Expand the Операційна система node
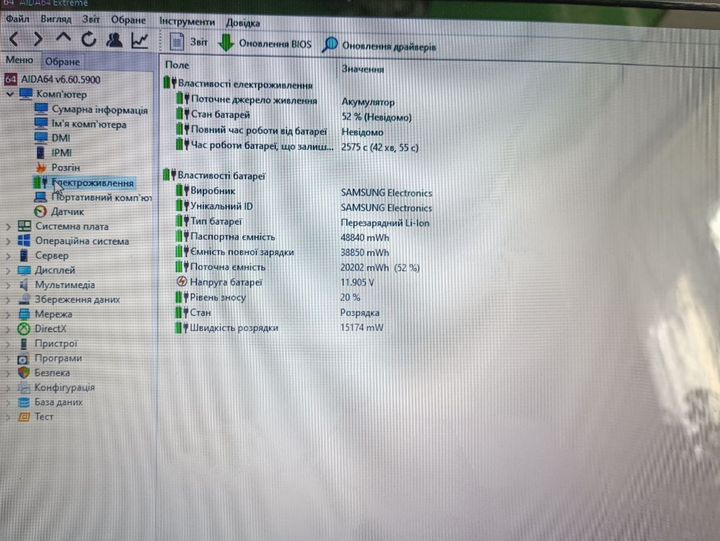 (x=8, y=241)
